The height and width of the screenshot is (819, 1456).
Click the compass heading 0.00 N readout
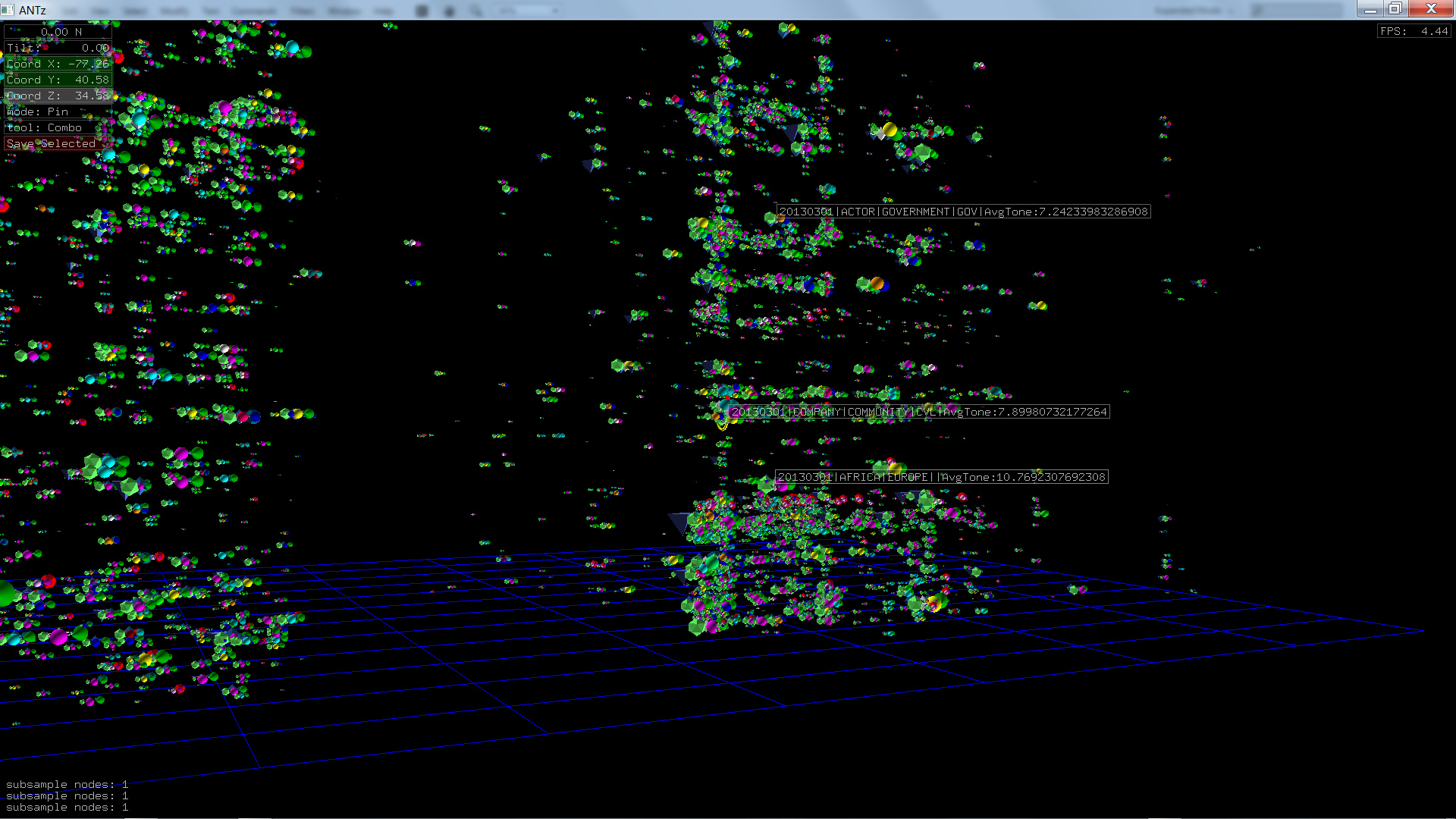(58, 32)
